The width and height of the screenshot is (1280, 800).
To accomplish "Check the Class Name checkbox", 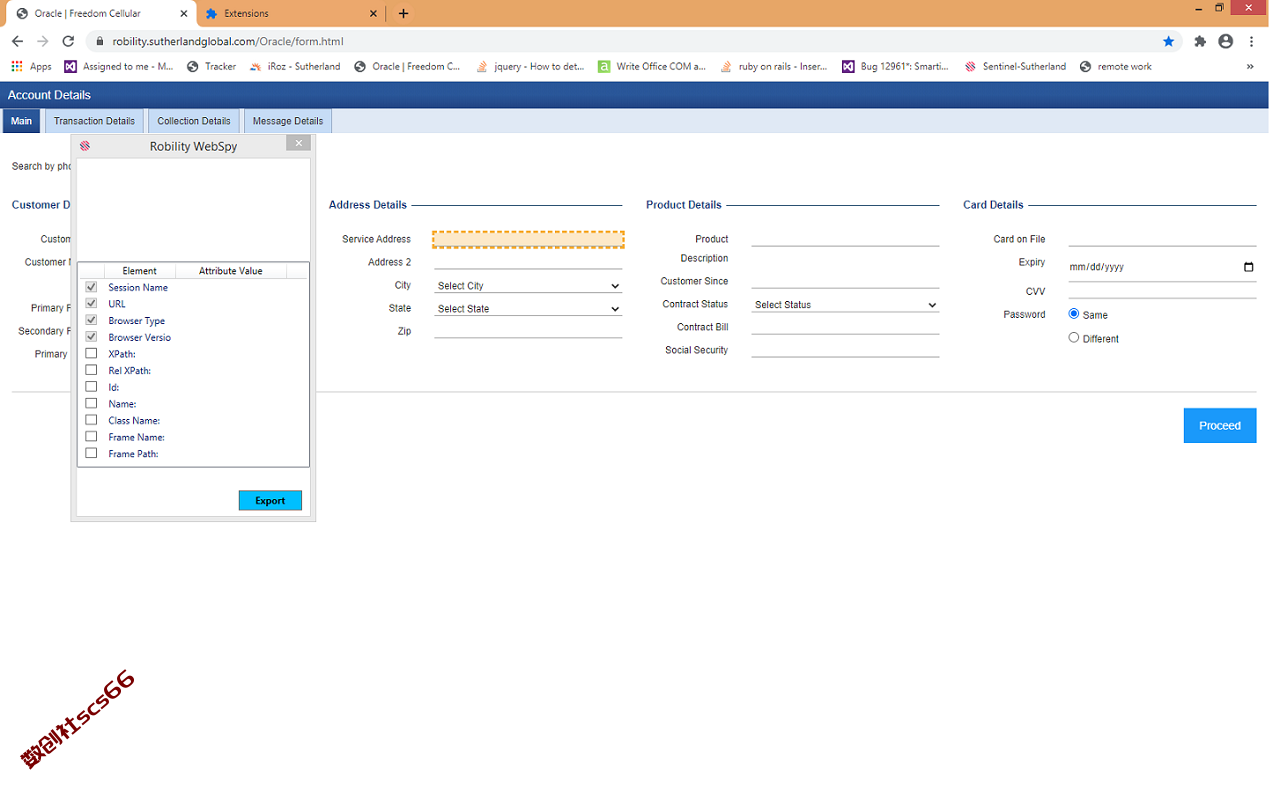I will point(91,420).
